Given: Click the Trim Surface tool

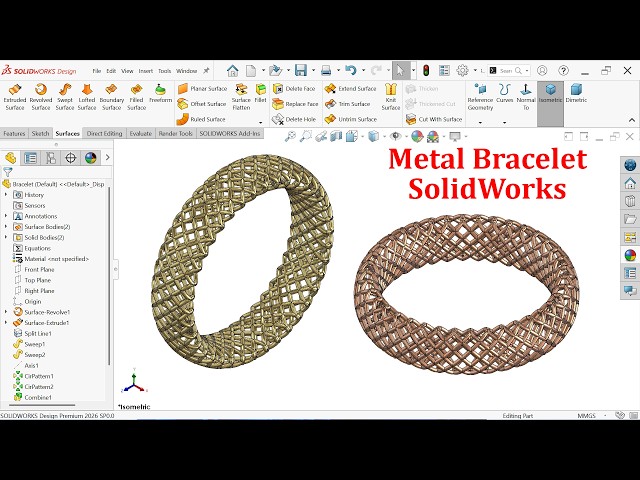Looking at the screenshot, I should [x=347, y=104].
